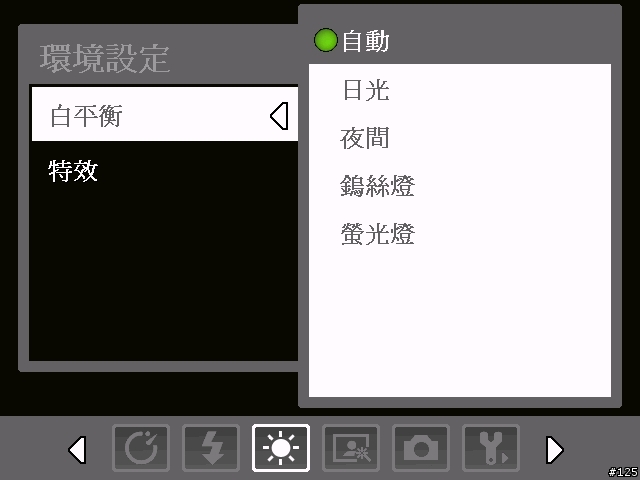Screen dimensions: 640x480
Task: Click the blank black area below 特效
Action: tap(163, 280)
